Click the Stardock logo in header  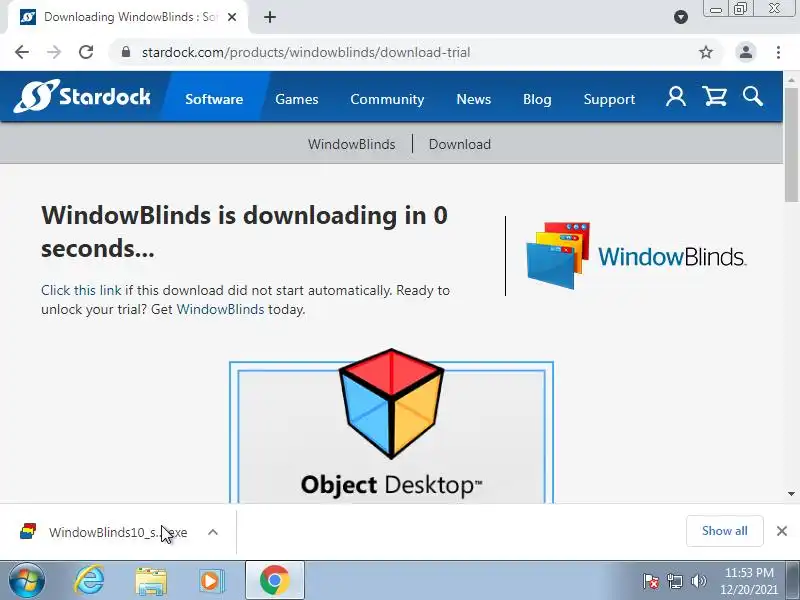pyautogui.click(x=82, y=96)
